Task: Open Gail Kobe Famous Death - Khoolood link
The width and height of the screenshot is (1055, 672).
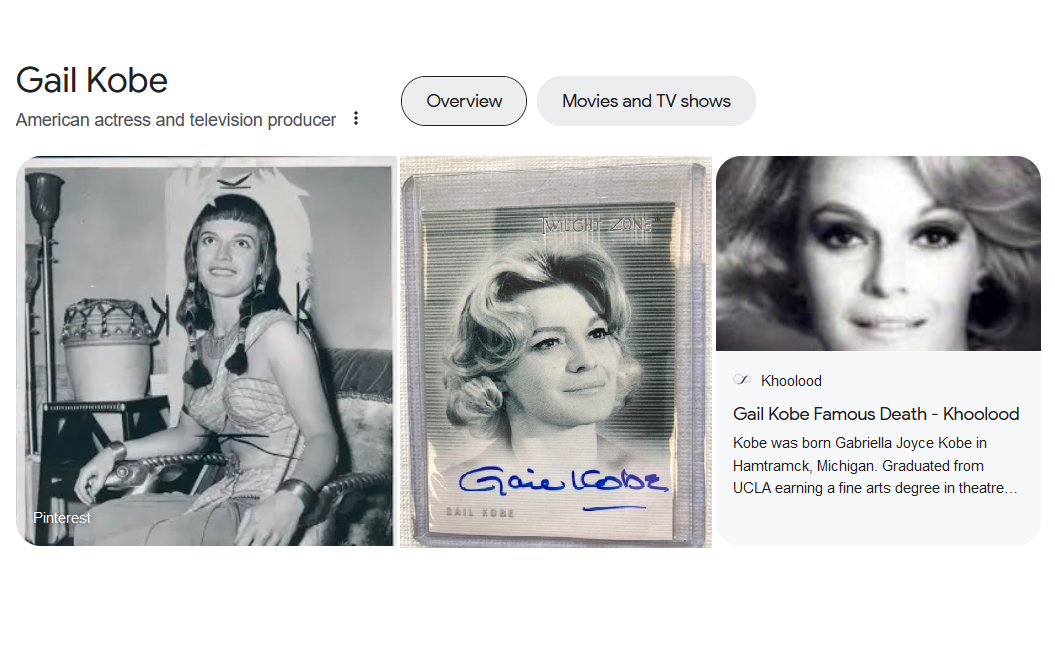Action: (876, 414)
